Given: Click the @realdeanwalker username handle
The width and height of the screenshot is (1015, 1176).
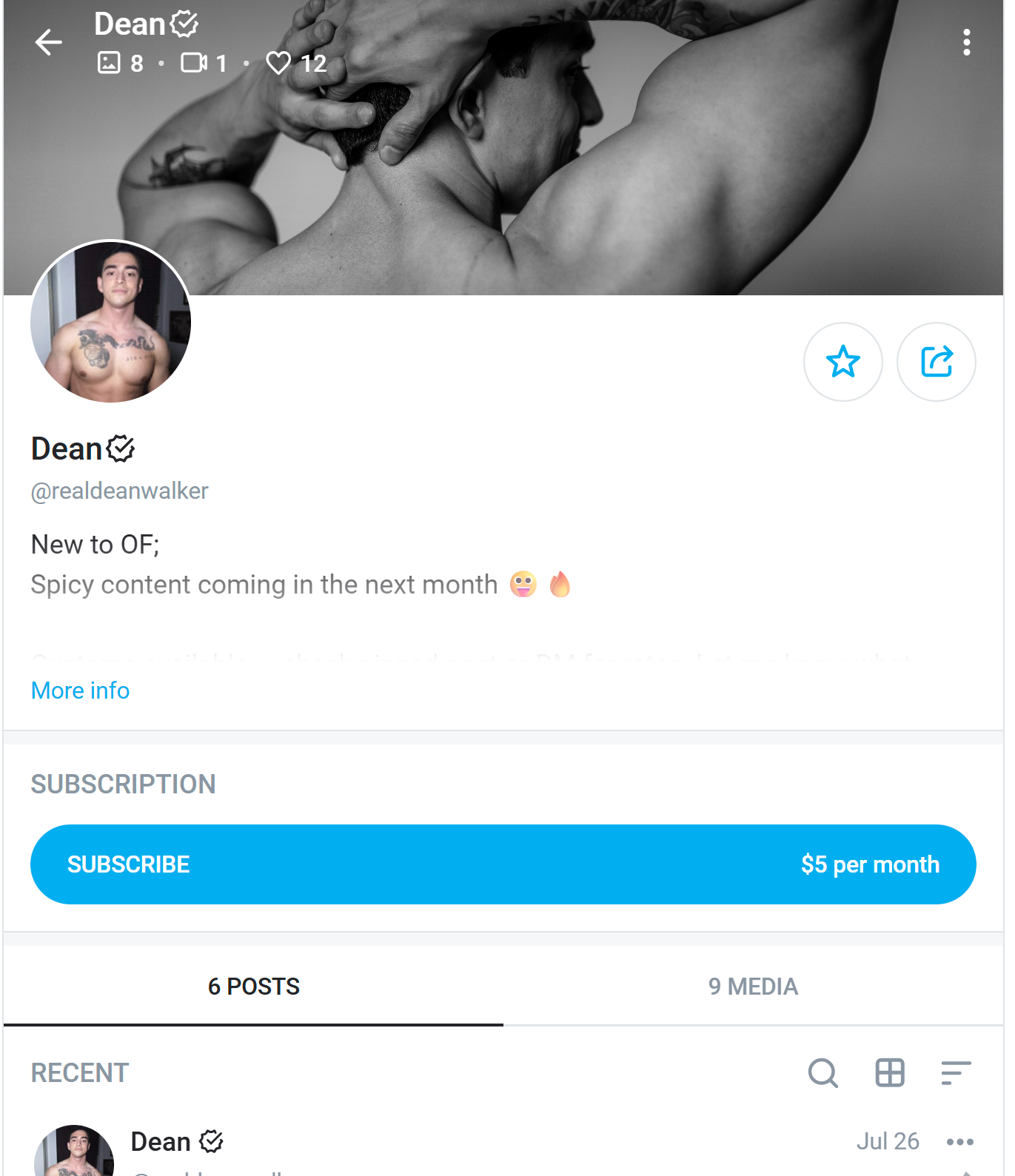Looking at the screenshot, I should point(119,491).
